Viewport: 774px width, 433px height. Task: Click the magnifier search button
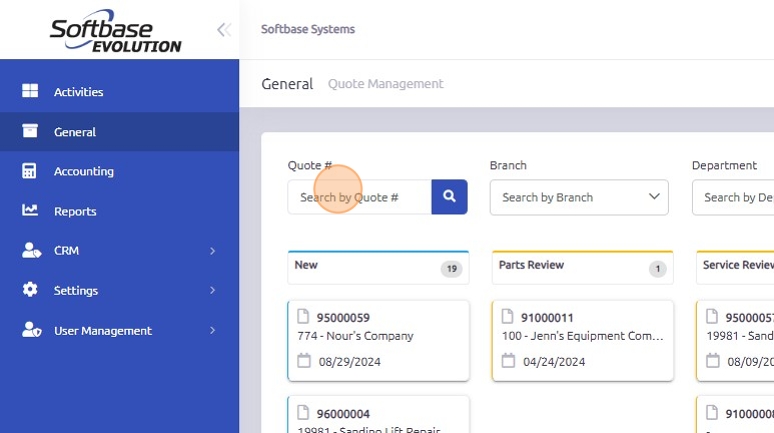point(449,197)
